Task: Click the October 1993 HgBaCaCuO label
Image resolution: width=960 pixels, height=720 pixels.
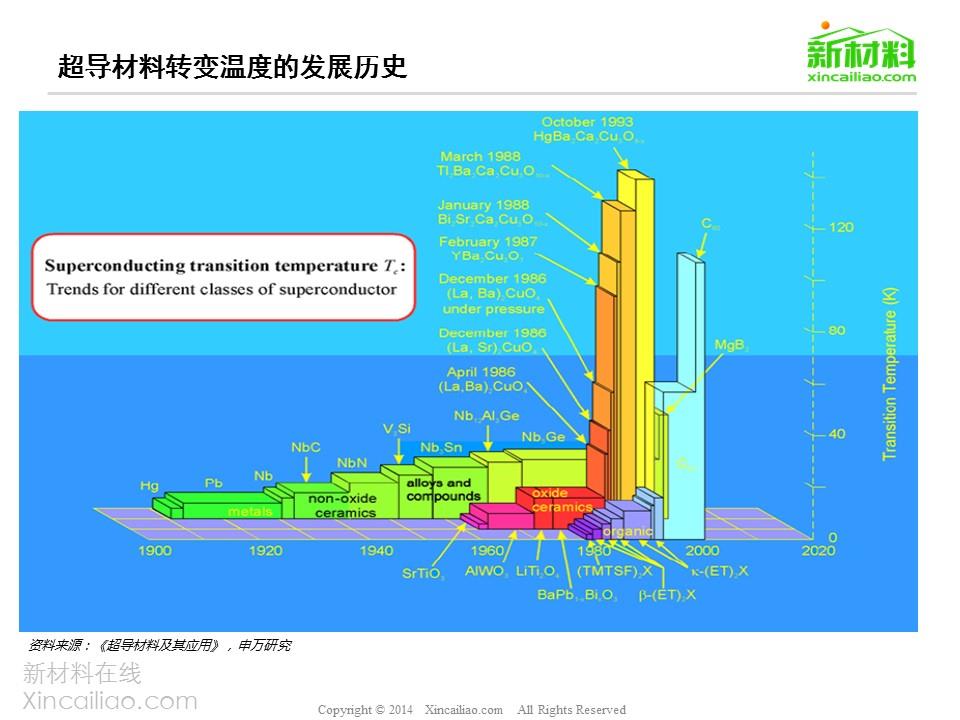Action: [x=586, y=129]
